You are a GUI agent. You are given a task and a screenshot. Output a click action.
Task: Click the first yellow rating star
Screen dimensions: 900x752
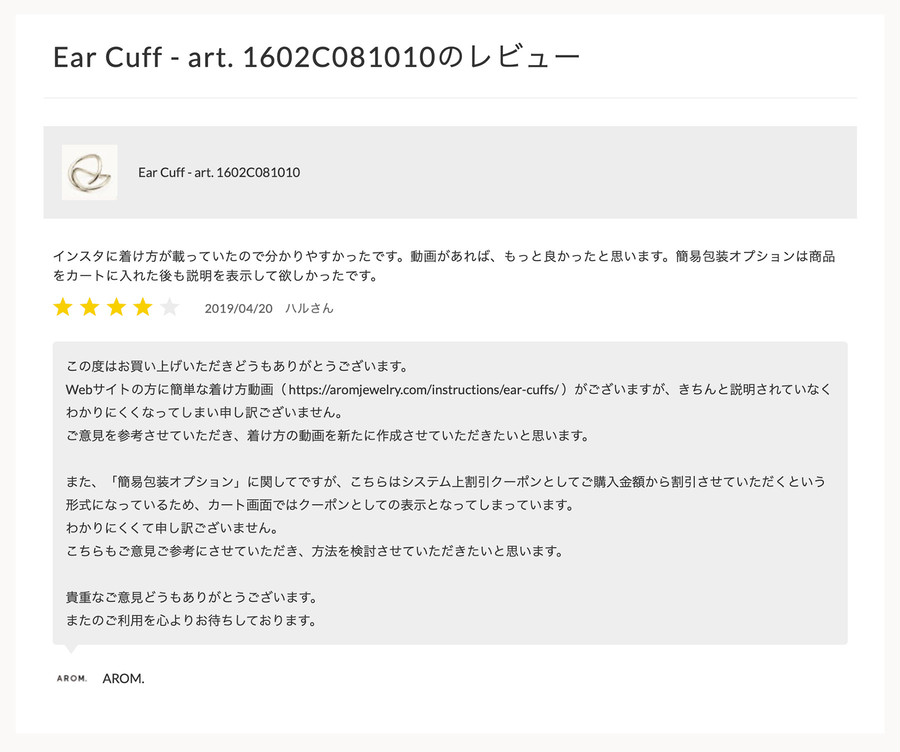63,307
